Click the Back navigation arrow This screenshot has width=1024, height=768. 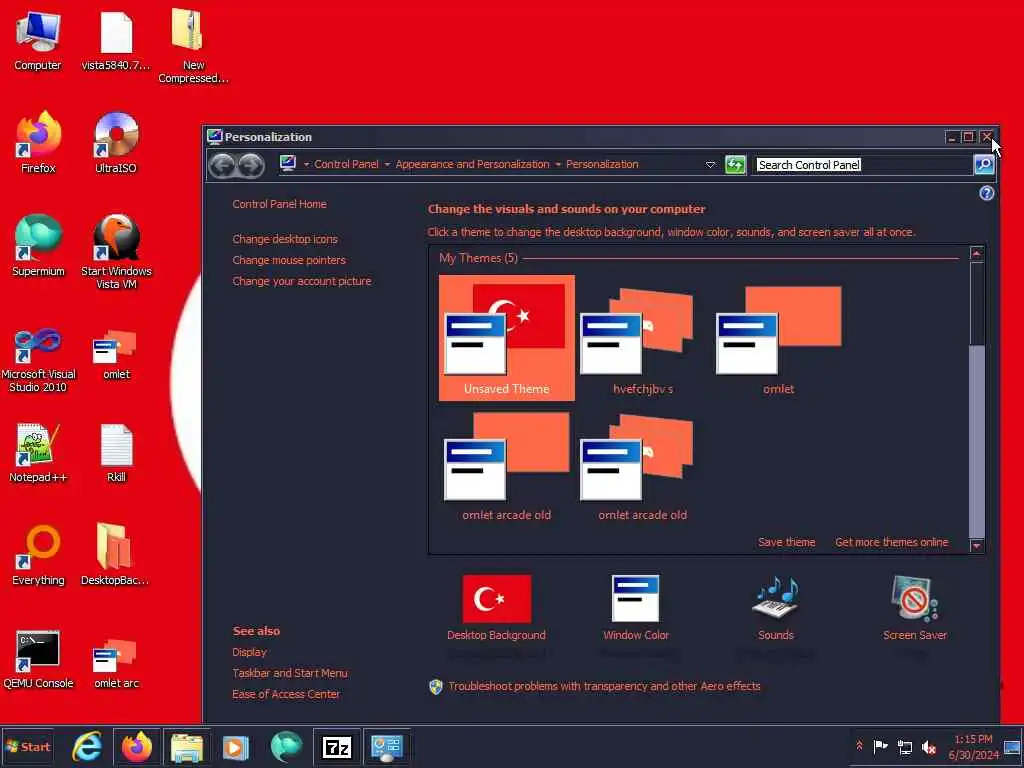pyautogui.click(x=222, y=165)
